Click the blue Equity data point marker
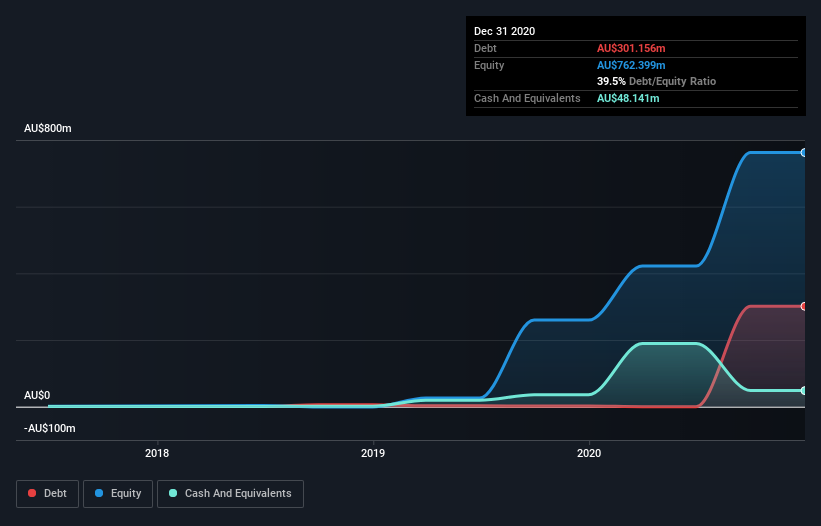The height and width of the screenshot is (526, 821). (x=804, y=153)
